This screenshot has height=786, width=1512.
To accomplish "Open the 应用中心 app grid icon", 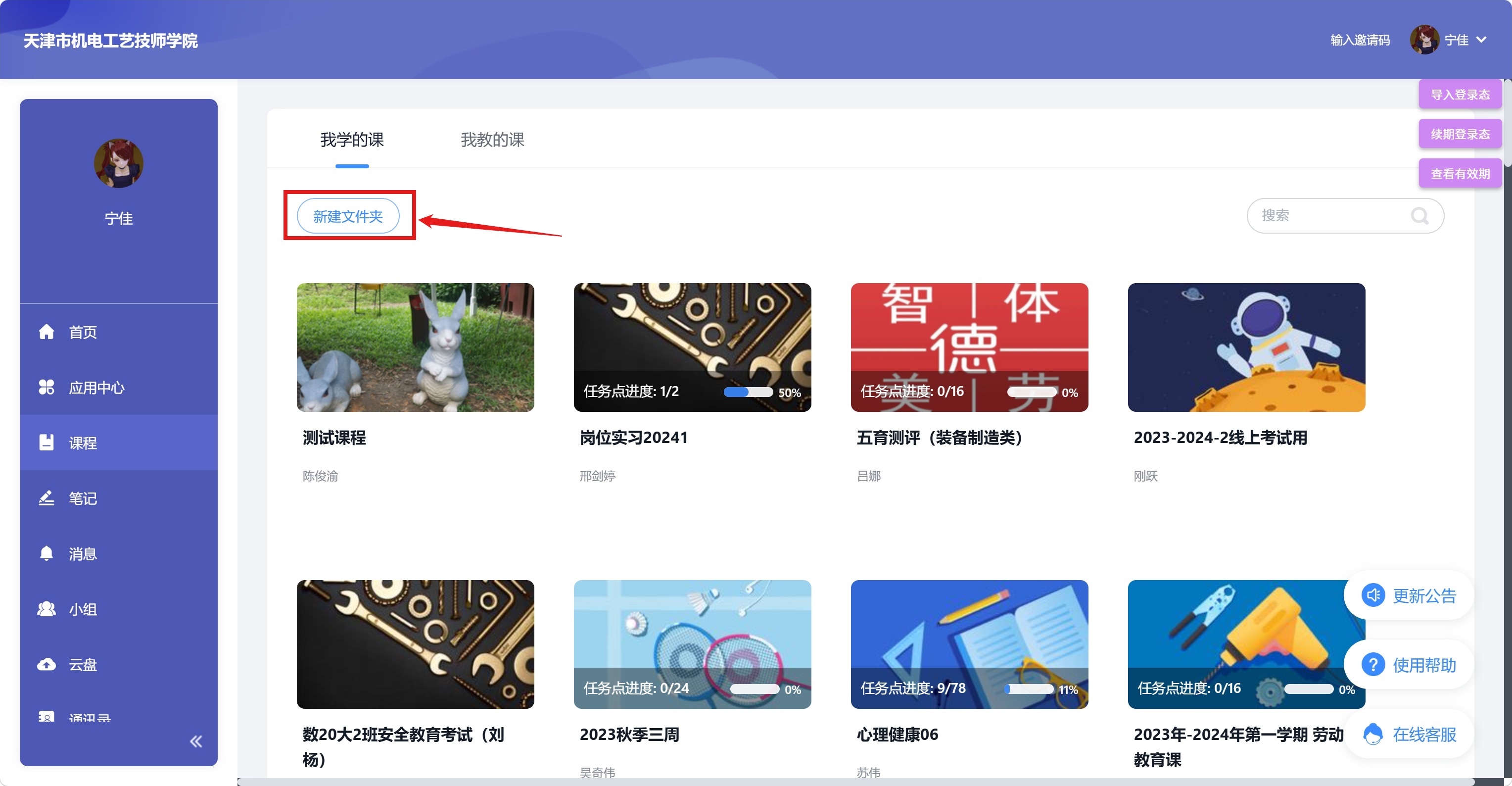I will click(47, 388).
